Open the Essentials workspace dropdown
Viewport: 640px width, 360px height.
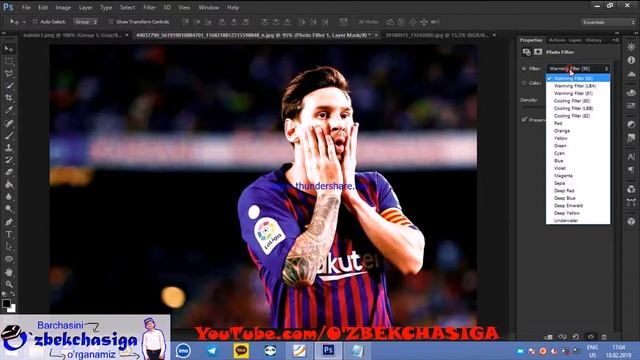pos(608,22)
